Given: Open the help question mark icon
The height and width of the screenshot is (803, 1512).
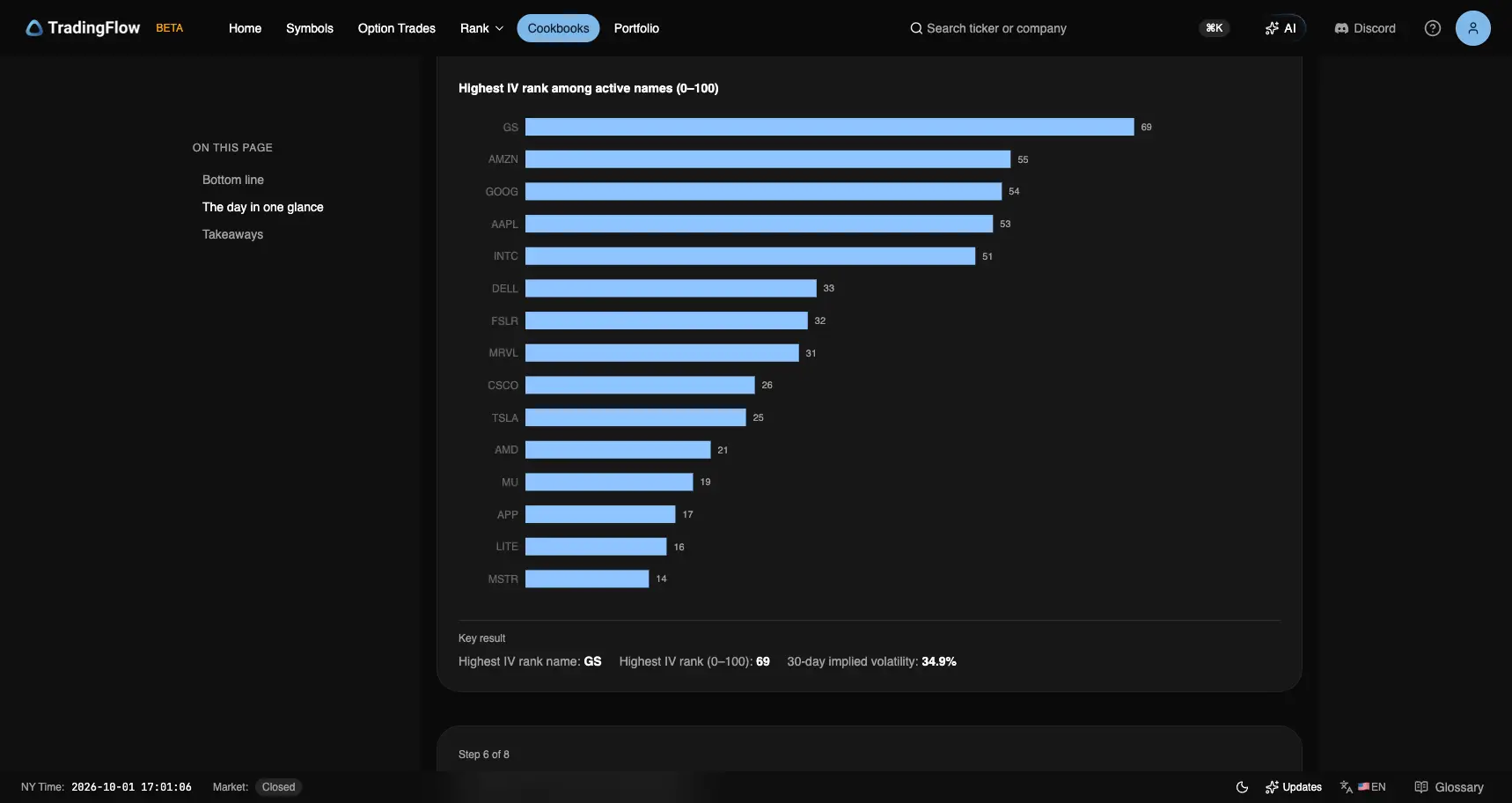Looking at the screenshot, I should point(1432,28).
